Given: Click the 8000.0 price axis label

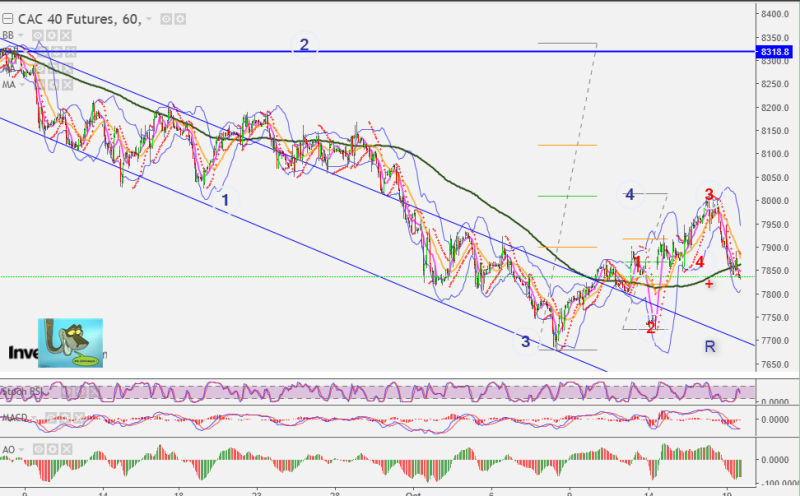Looking at the screenshot, I should (776, 201).
